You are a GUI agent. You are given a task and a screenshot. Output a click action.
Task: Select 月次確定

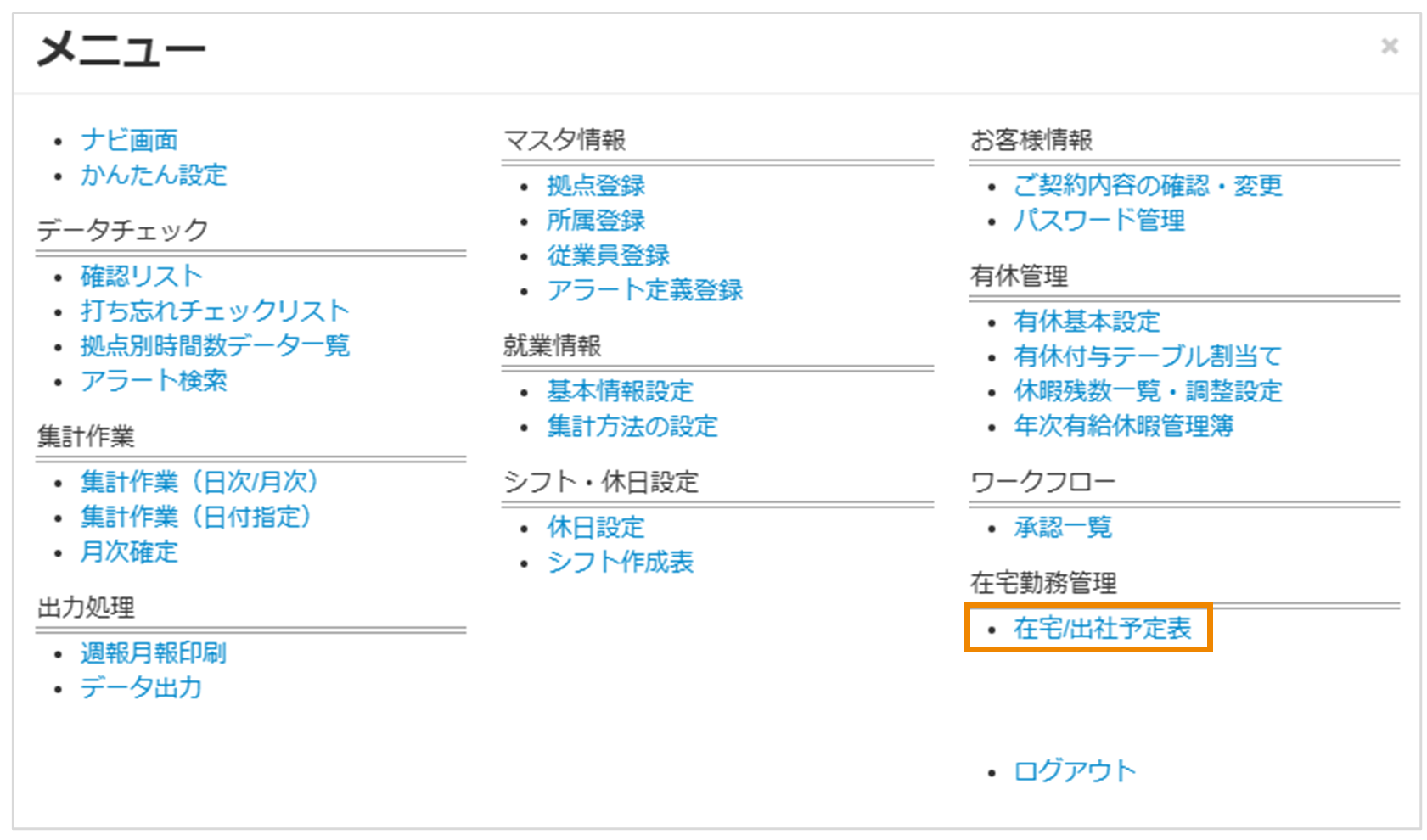pos(128,552)
